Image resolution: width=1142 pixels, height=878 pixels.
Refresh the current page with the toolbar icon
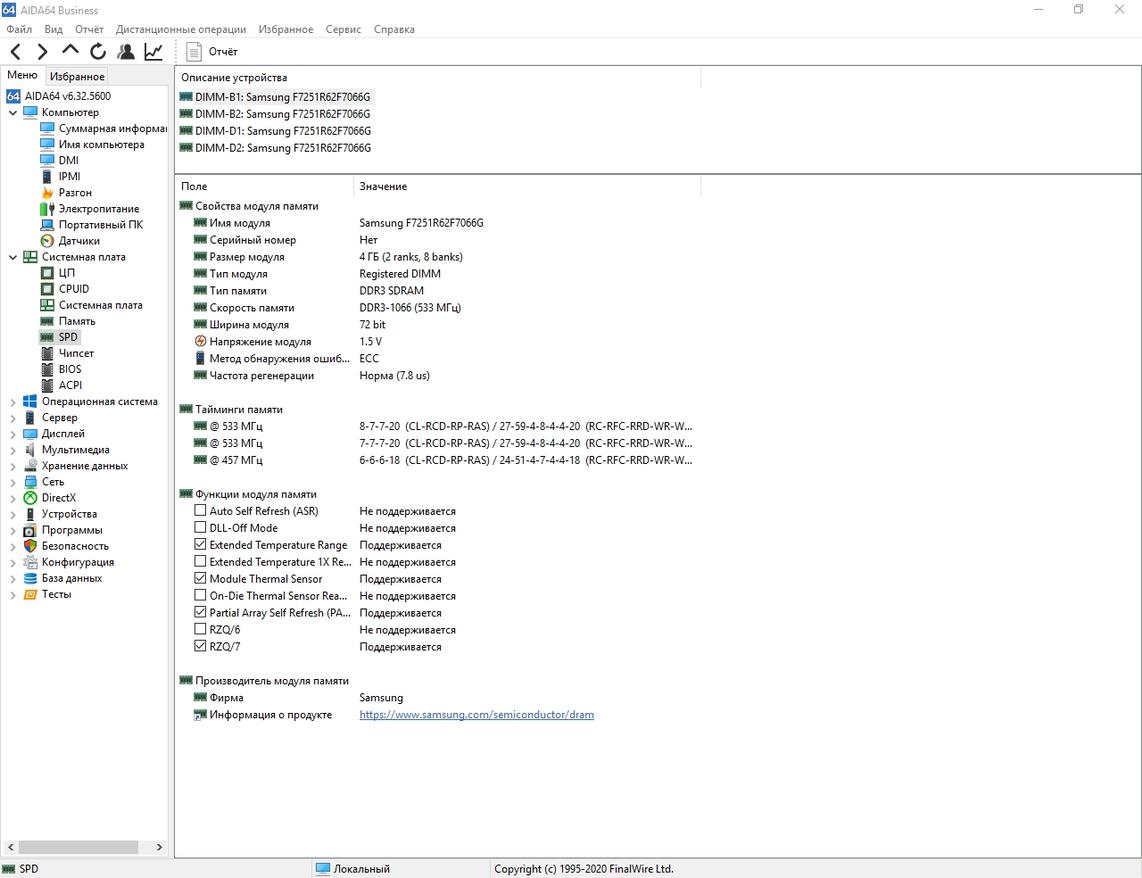[x=98, y=52]
